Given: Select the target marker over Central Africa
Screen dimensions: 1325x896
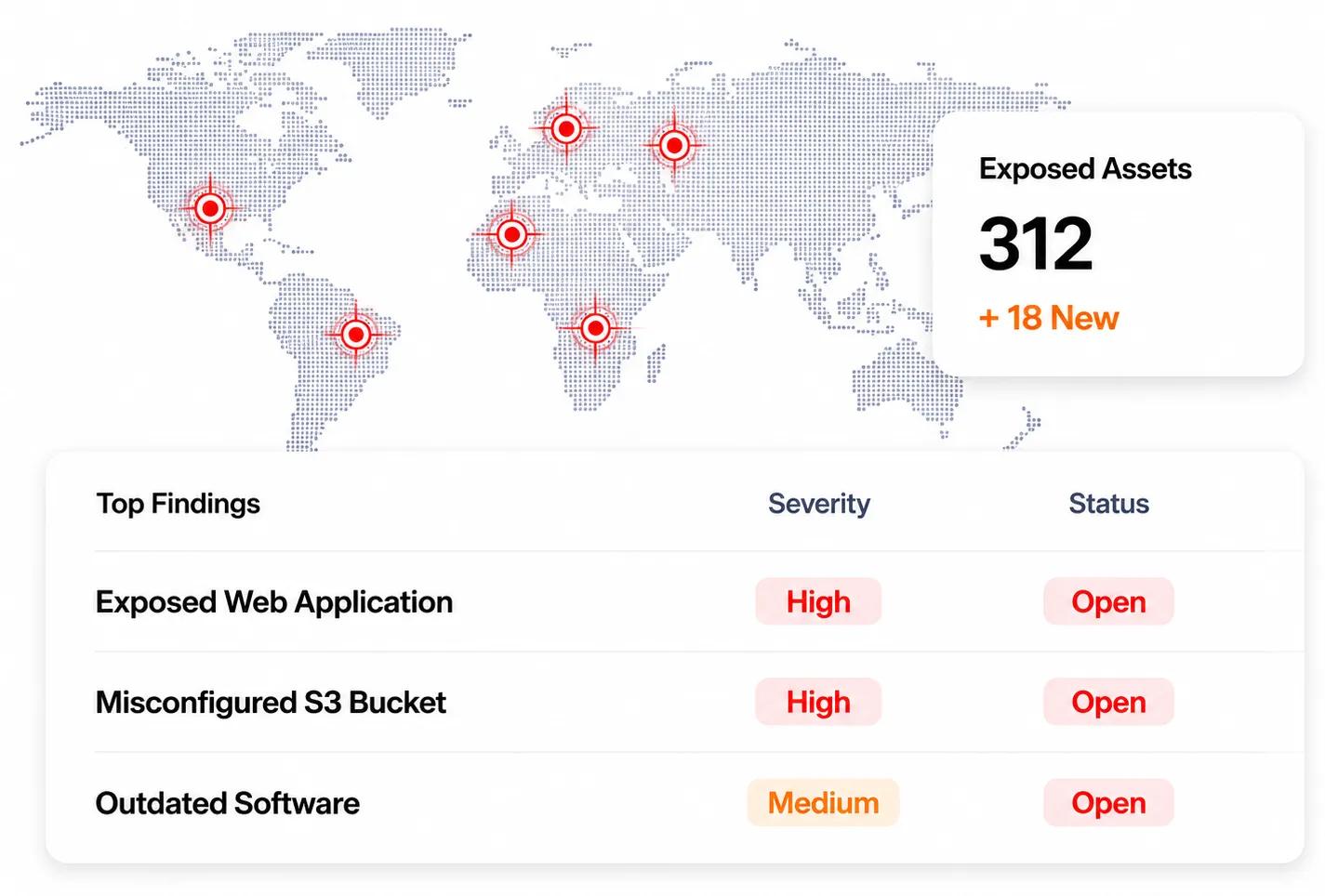Looking at the screenshot, I should pyautogui.click(x=596, y=327).
